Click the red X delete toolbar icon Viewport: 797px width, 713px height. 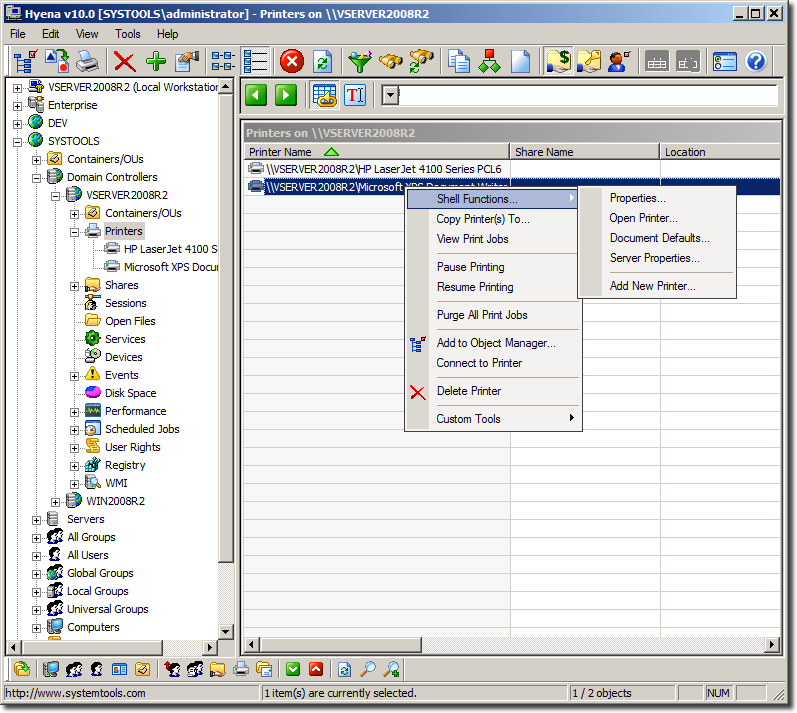point(125,62)
